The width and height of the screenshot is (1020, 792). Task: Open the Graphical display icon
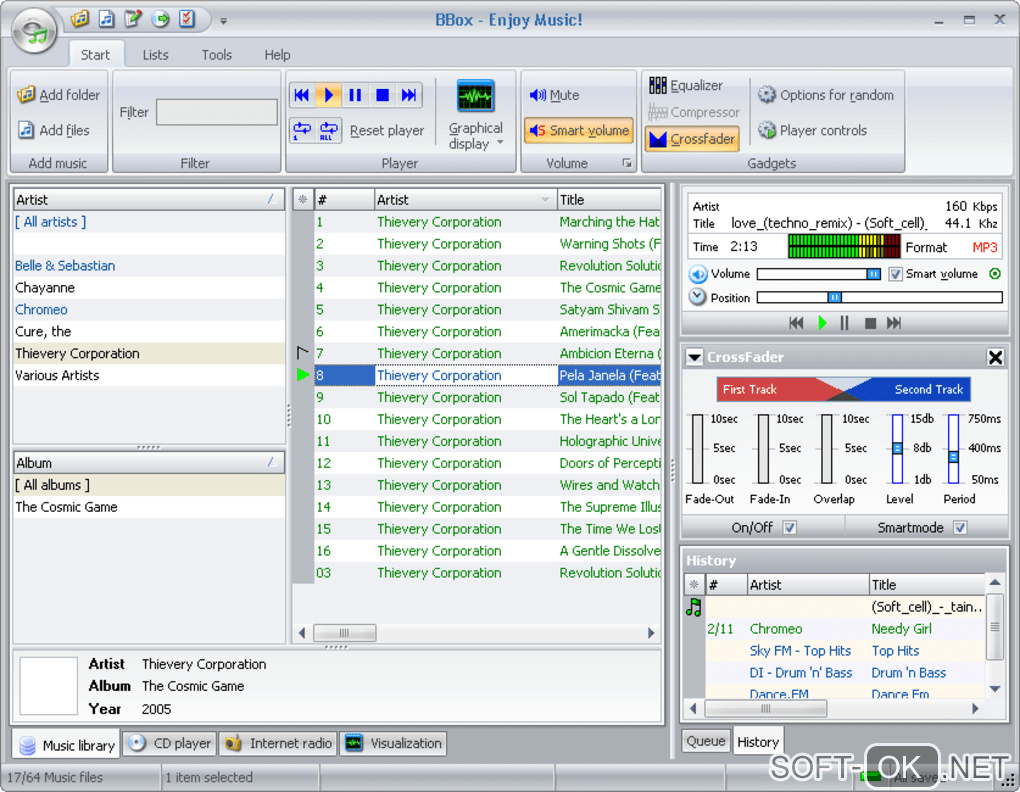tap(476, 97)
